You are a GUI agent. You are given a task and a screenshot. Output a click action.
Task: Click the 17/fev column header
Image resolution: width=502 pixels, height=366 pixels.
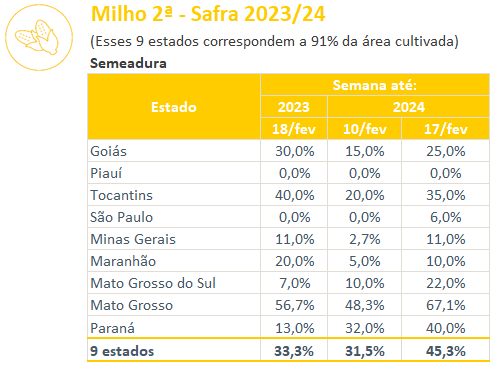tap(446, 129)
